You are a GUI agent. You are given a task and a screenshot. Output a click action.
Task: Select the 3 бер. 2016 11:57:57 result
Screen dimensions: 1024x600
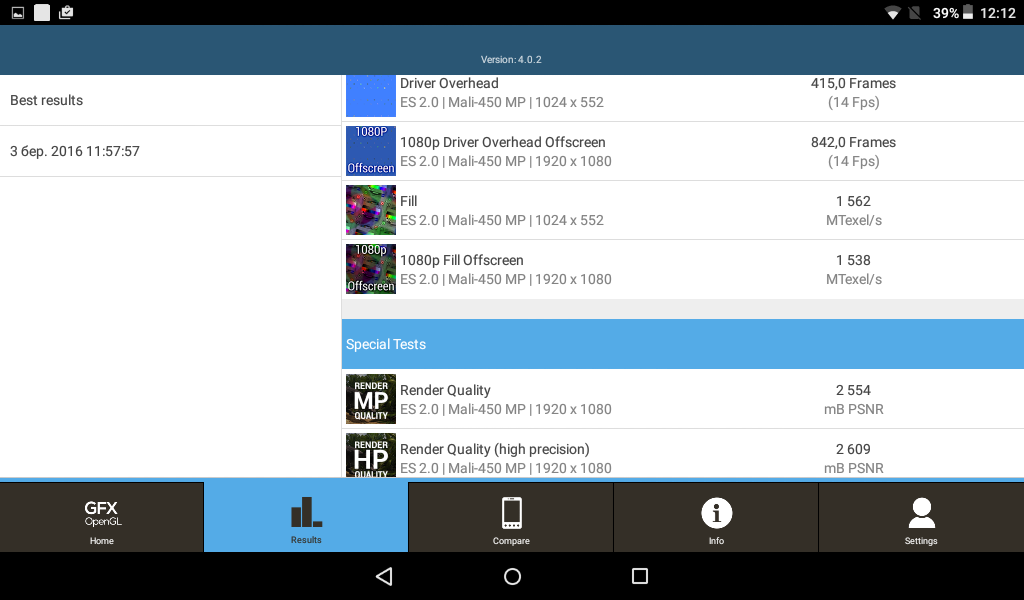tap(170, 151)
